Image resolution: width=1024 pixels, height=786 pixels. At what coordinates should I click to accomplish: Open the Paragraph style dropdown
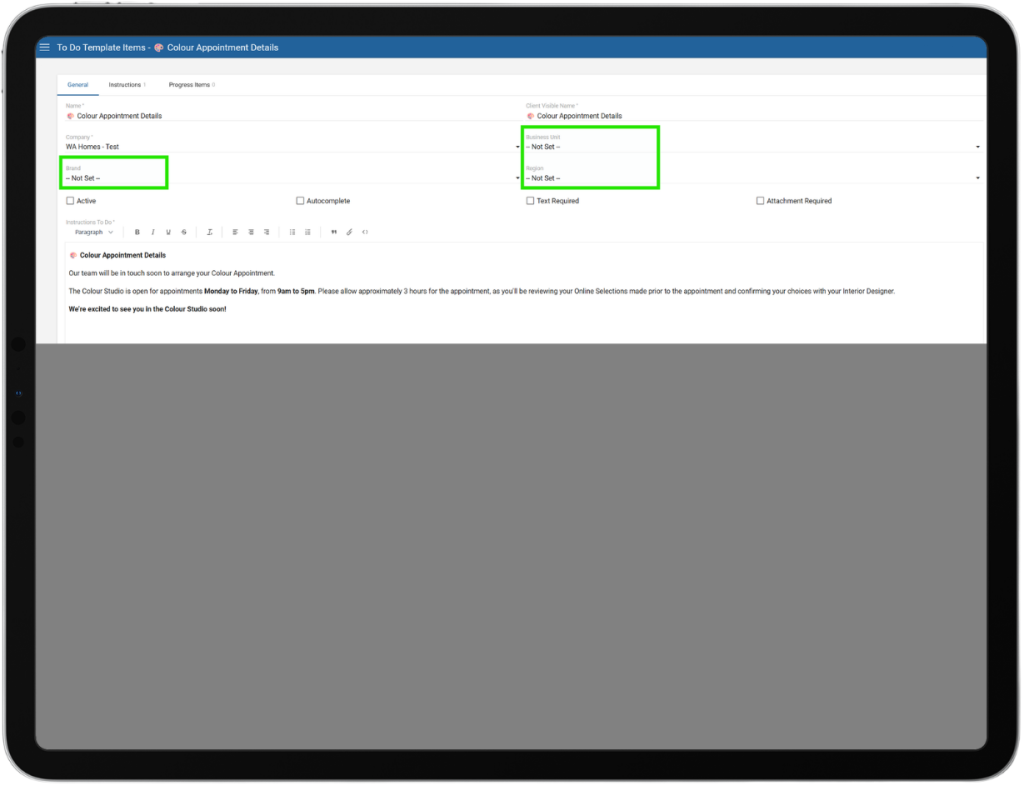94,232
